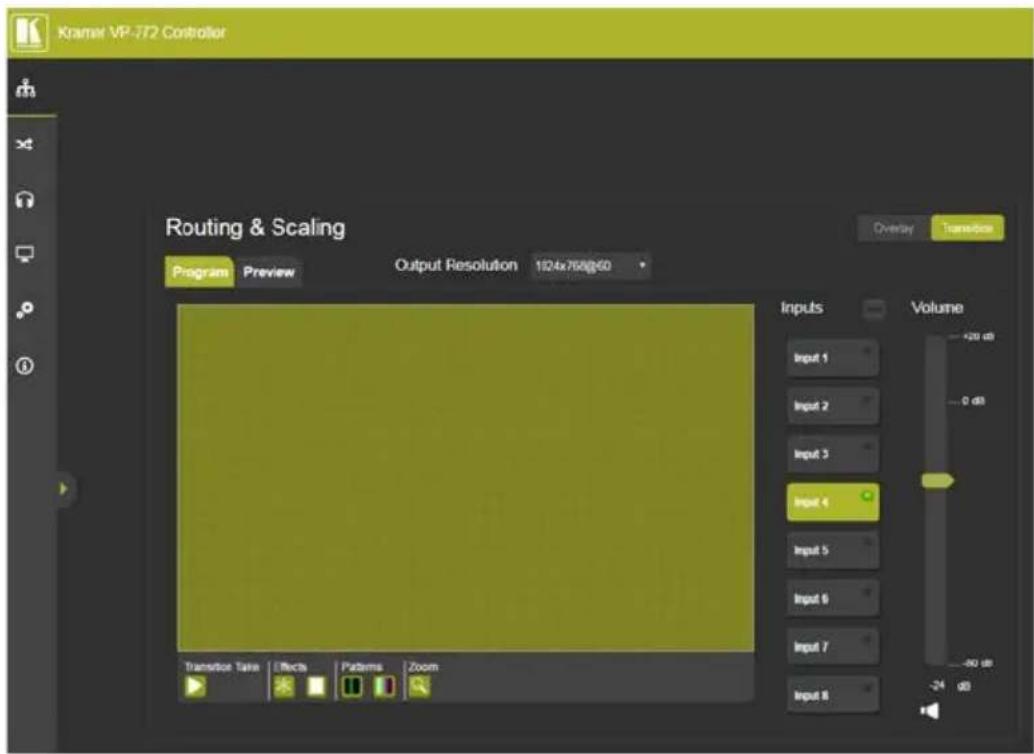Select Input 6
Viewport: 1034px width, 754px height.
832,599
